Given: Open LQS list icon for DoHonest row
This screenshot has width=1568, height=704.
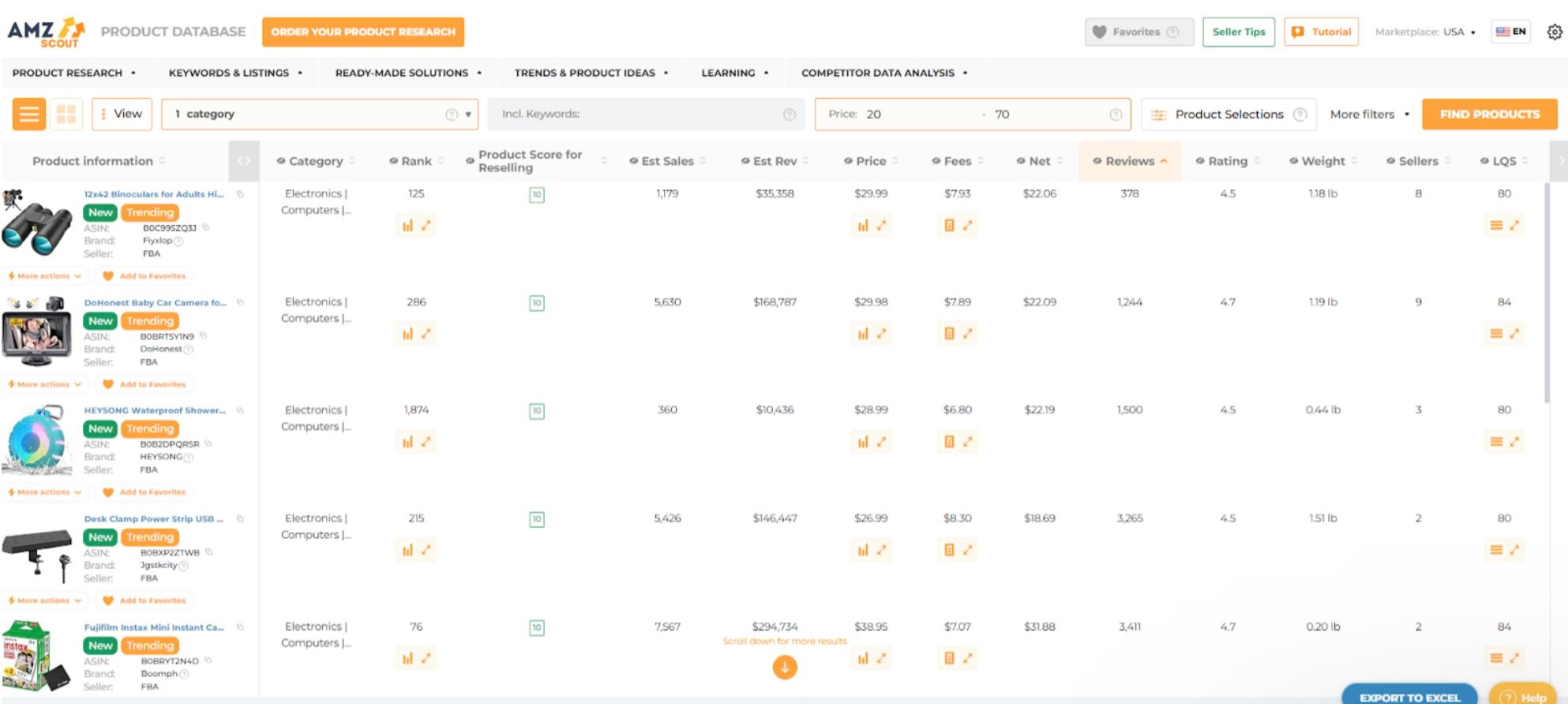Looking at the screenshot, I should [1495, 334].
